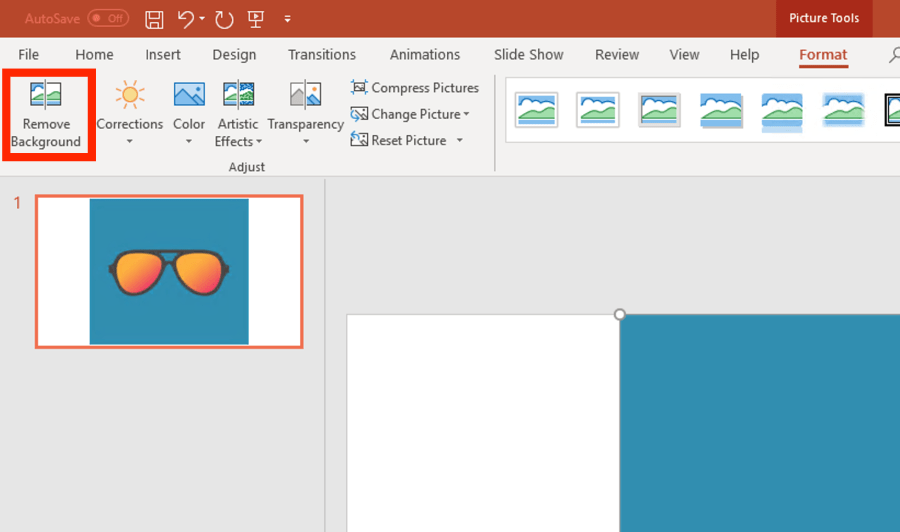The image size is (900, 532).
Task: Open the Undo history dropdown
Action: tap(202, 19)
